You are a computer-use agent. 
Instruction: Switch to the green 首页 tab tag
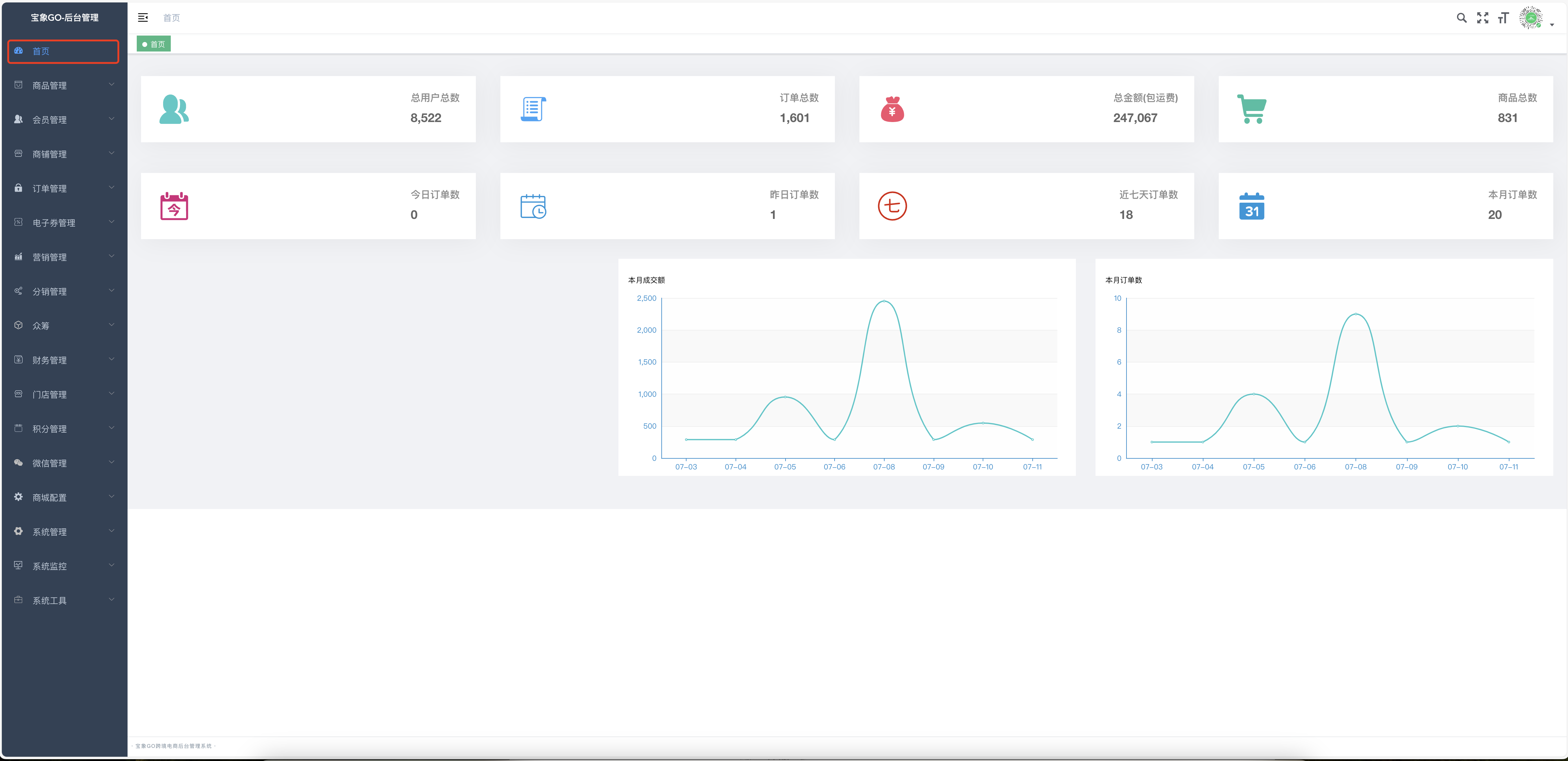click(x=154, y=44)
